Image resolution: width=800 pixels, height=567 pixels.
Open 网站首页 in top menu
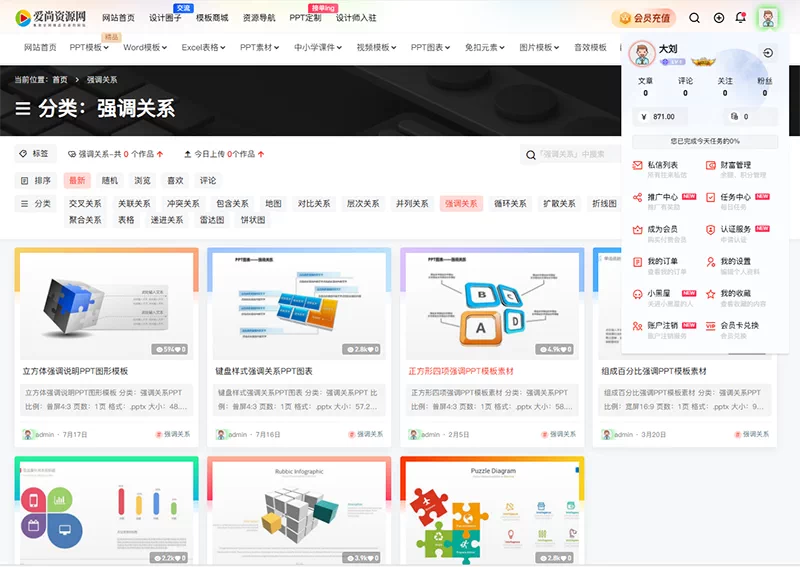pos(118,18)
